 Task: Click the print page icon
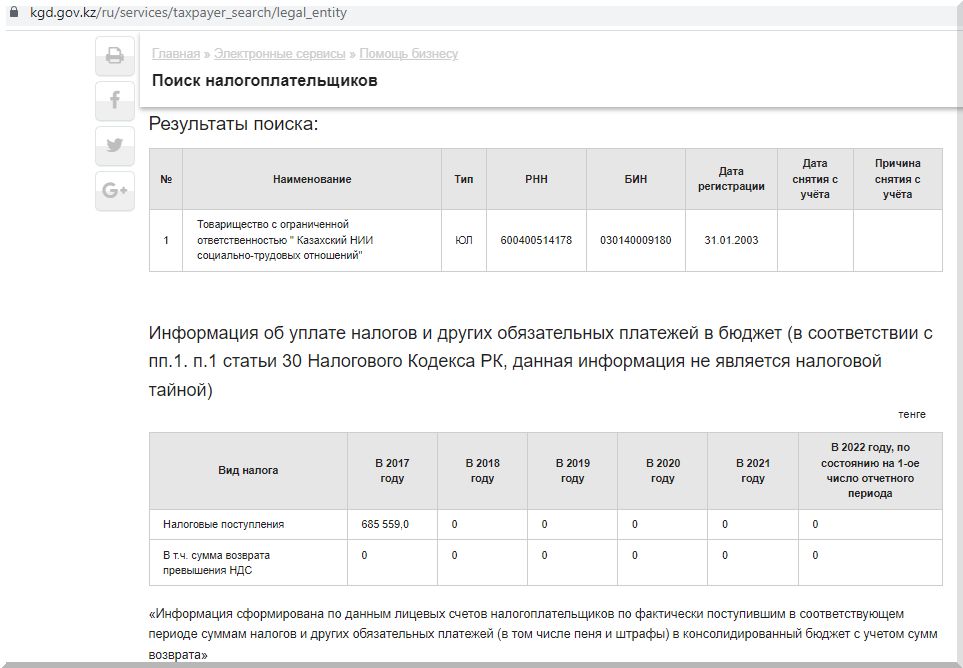tap(115, 56)
